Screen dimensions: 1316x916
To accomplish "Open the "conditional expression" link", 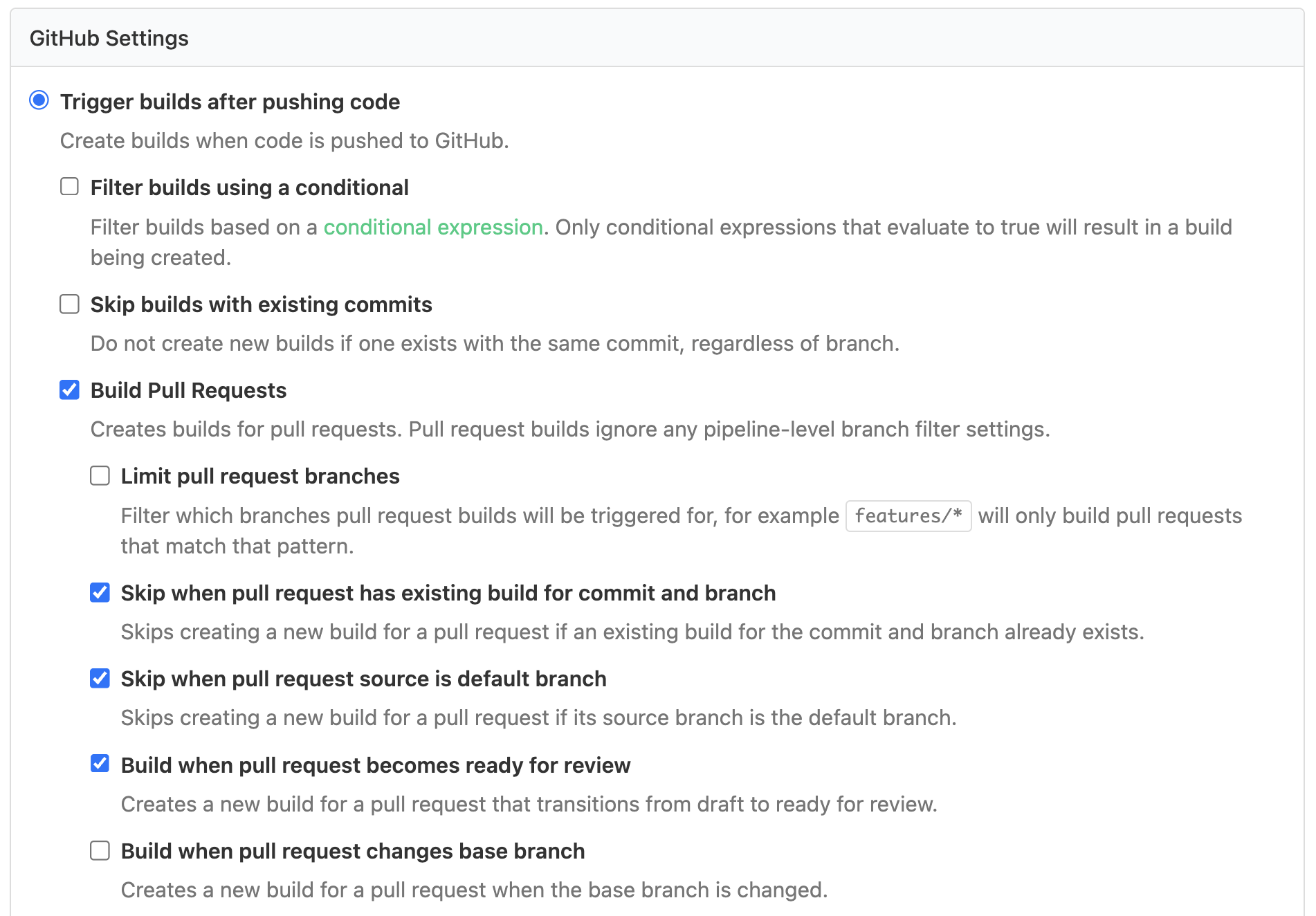I will coord(434,227).
